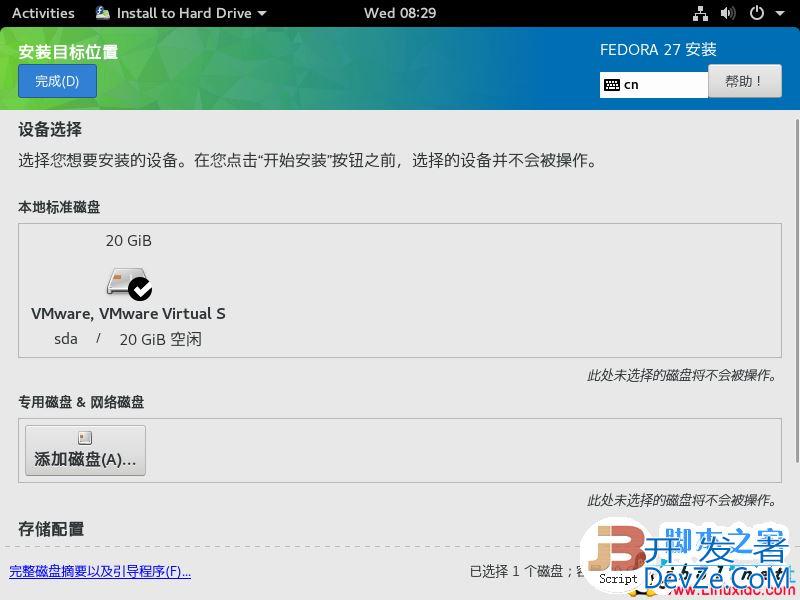Click the 存储配置 heading

(51, 529)
